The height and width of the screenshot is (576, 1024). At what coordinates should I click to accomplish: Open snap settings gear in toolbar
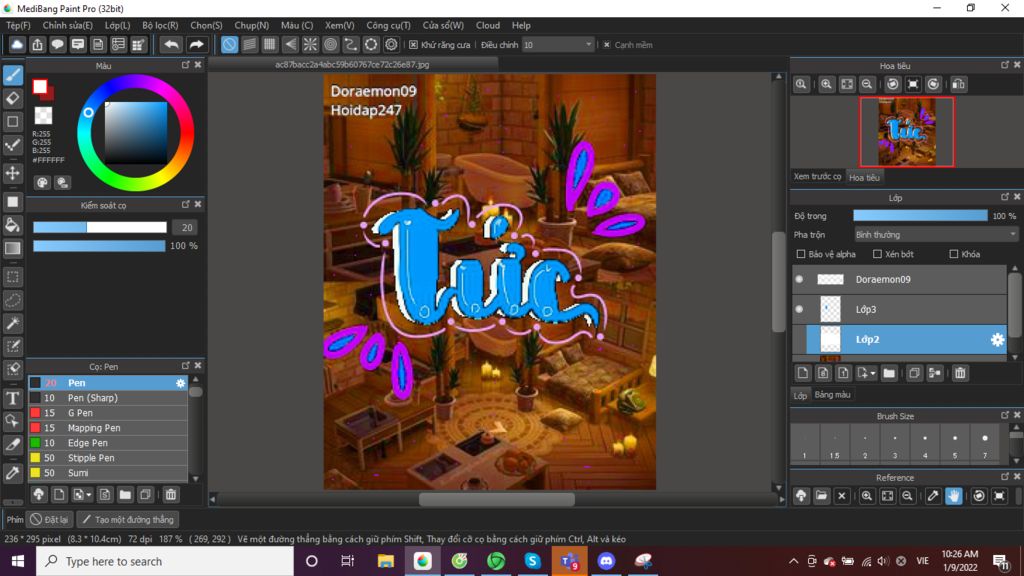click(x=391, y=44)
